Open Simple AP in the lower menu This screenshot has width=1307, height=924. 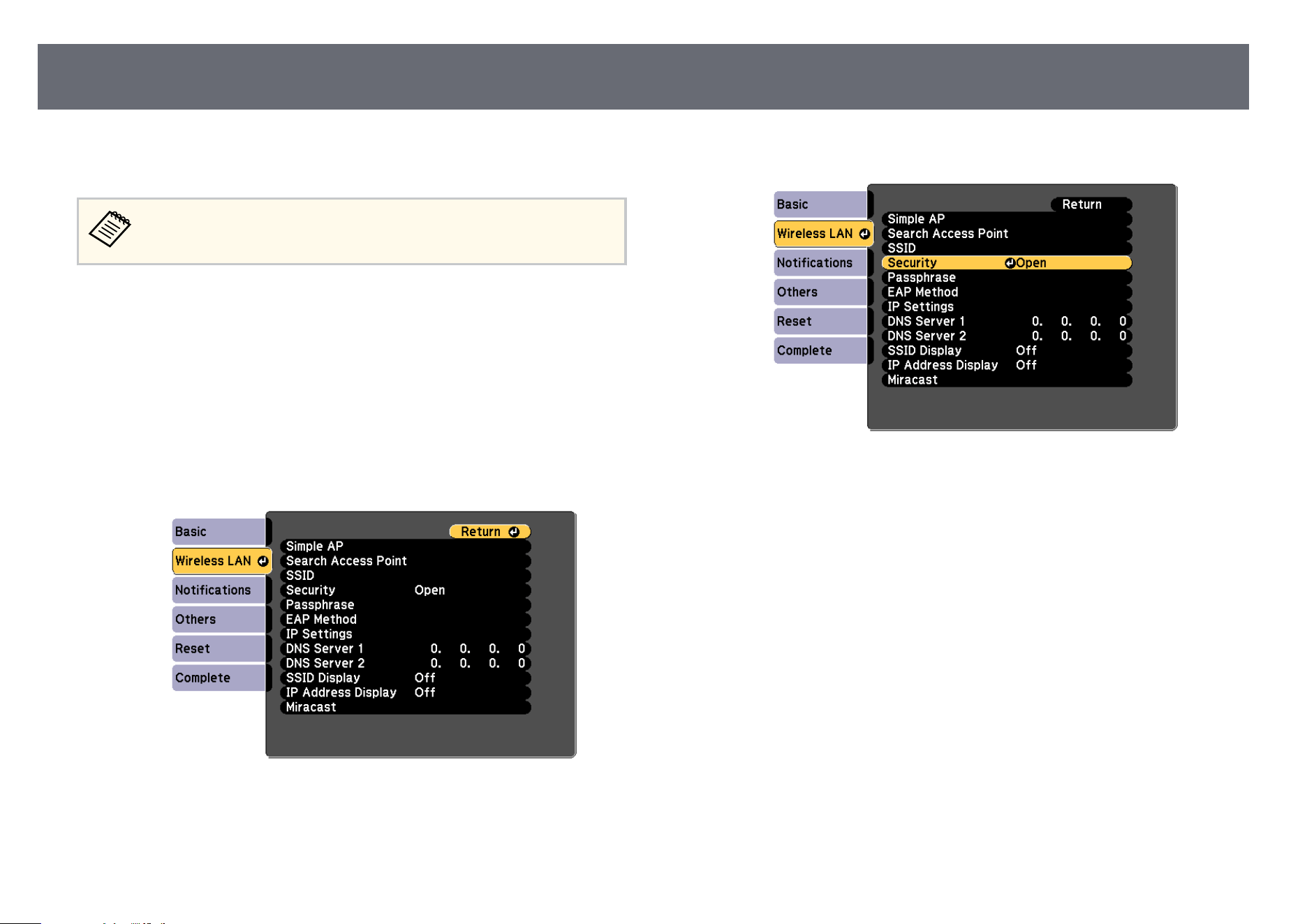click(x=406, y=546)
